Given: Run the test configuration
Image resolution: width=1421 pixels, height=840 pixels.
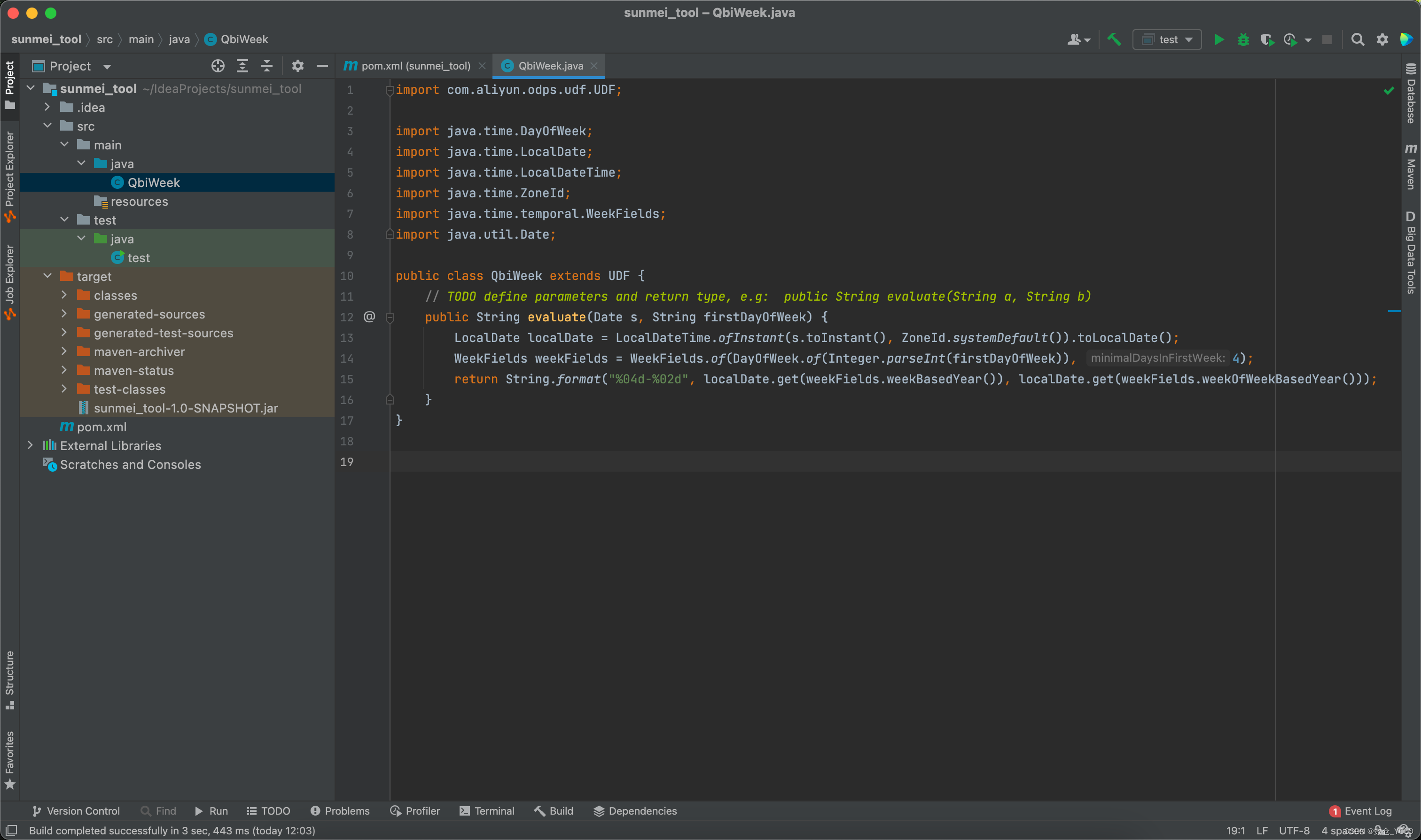Looking at the screenshot, I should (x=1219, y=39).
